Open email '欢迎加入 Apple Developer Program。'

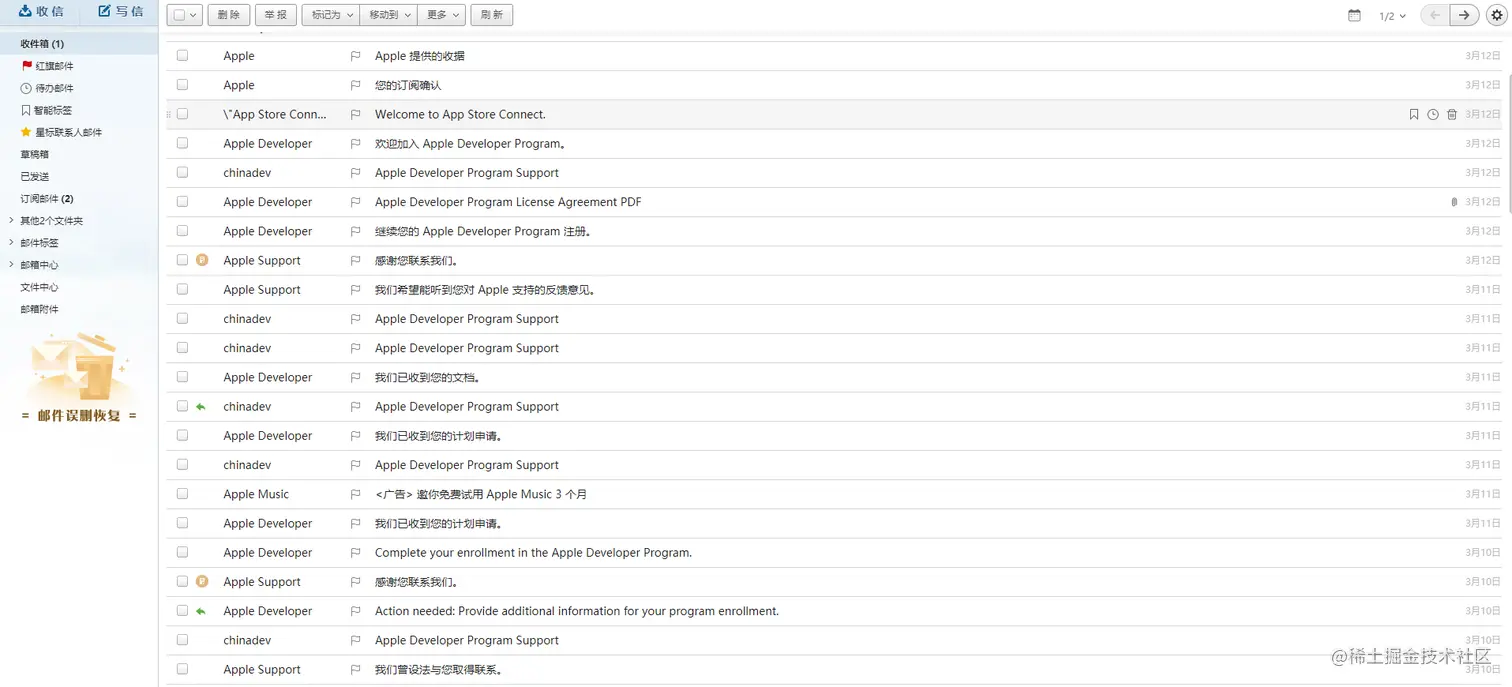[x=470, y=144]
